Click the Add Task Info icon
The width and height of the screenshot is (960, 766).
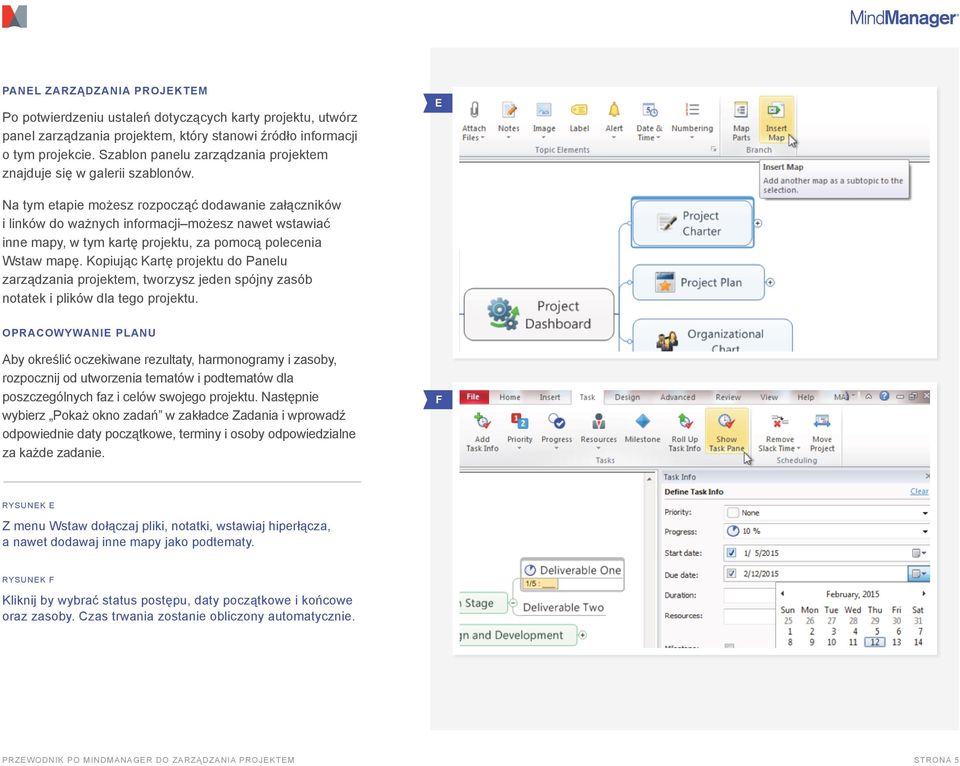tap(482, 421)
